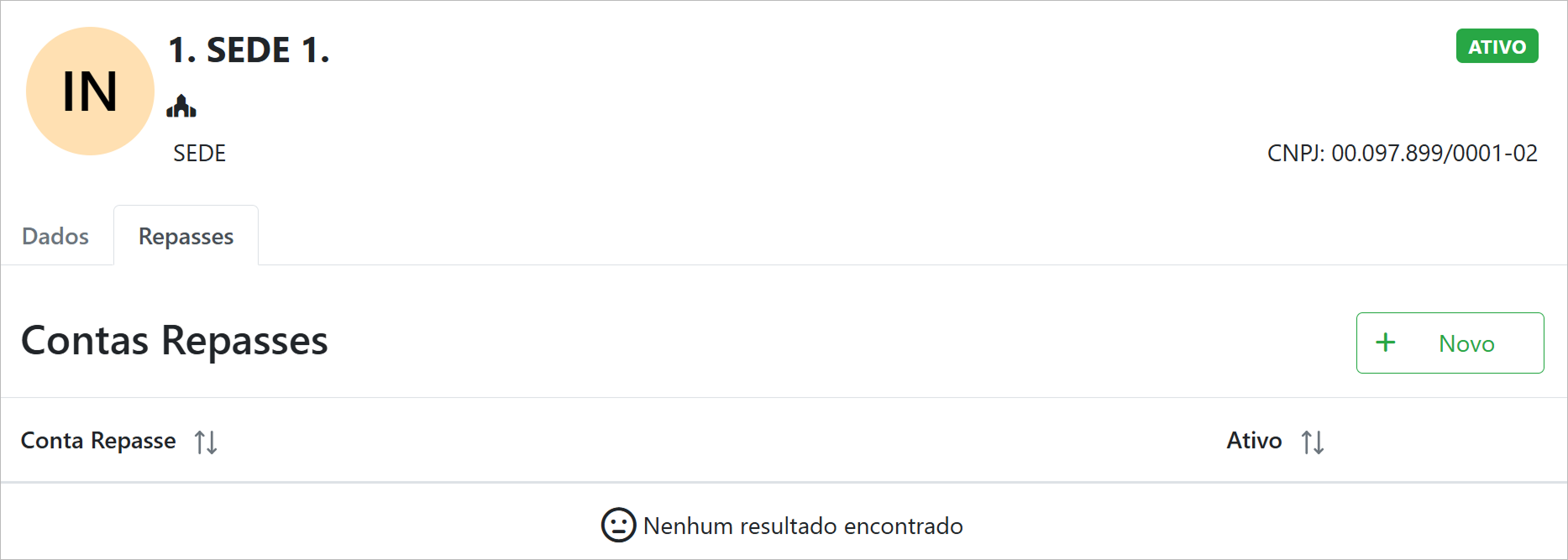Click the "1. SEDE 1." title
The width and height of the screenshot is (1568, 560).
coord(249,50)
